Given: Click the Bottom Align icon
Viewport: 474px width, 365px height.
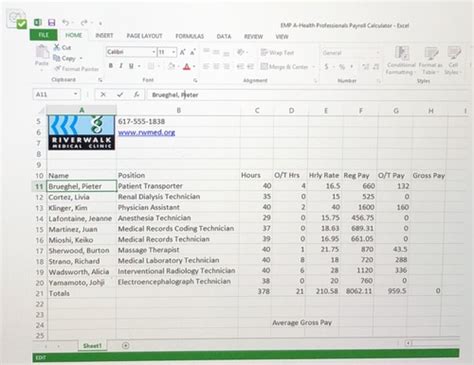Looking at the screenshot, I should click(x=226, y=53).
